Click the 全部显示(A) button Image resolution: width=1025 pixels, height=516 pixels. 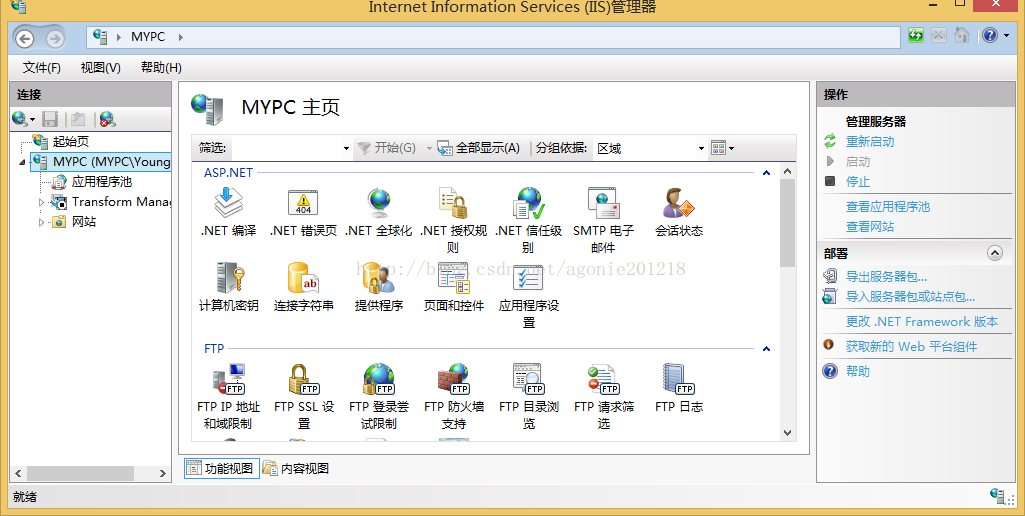click(479, 148)
